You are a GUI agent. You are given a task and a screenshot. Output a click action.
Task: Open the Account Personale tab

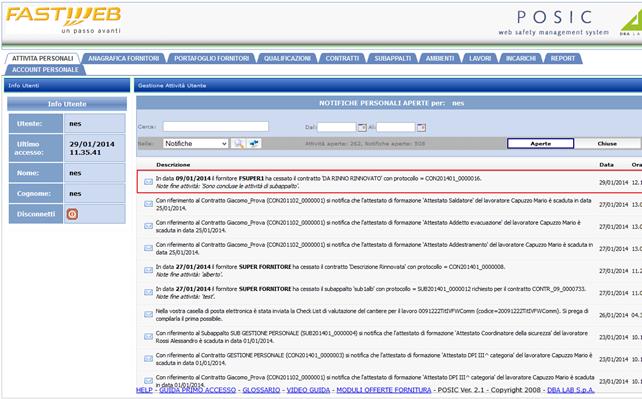coord(45,70)
